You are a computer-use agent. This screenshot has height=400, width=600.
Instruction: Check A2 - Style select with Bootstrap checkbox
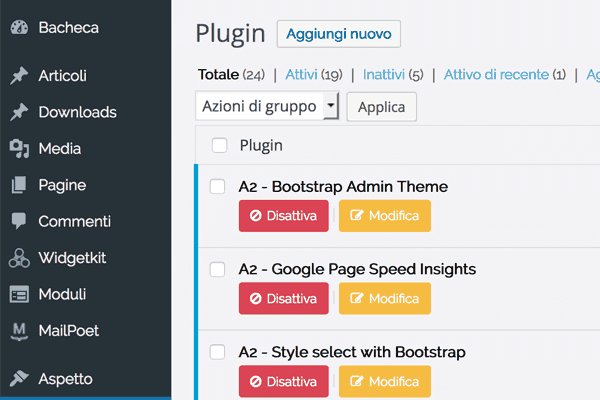click(x=217, y=352)
